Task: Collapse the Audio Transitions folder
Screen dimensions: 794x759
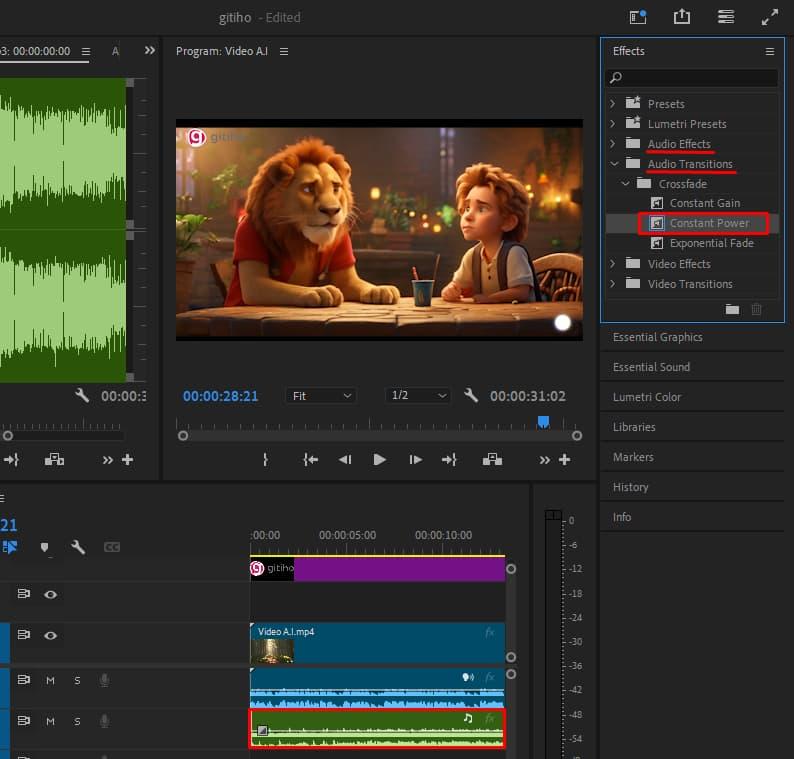Action: (x=613, y=164)
